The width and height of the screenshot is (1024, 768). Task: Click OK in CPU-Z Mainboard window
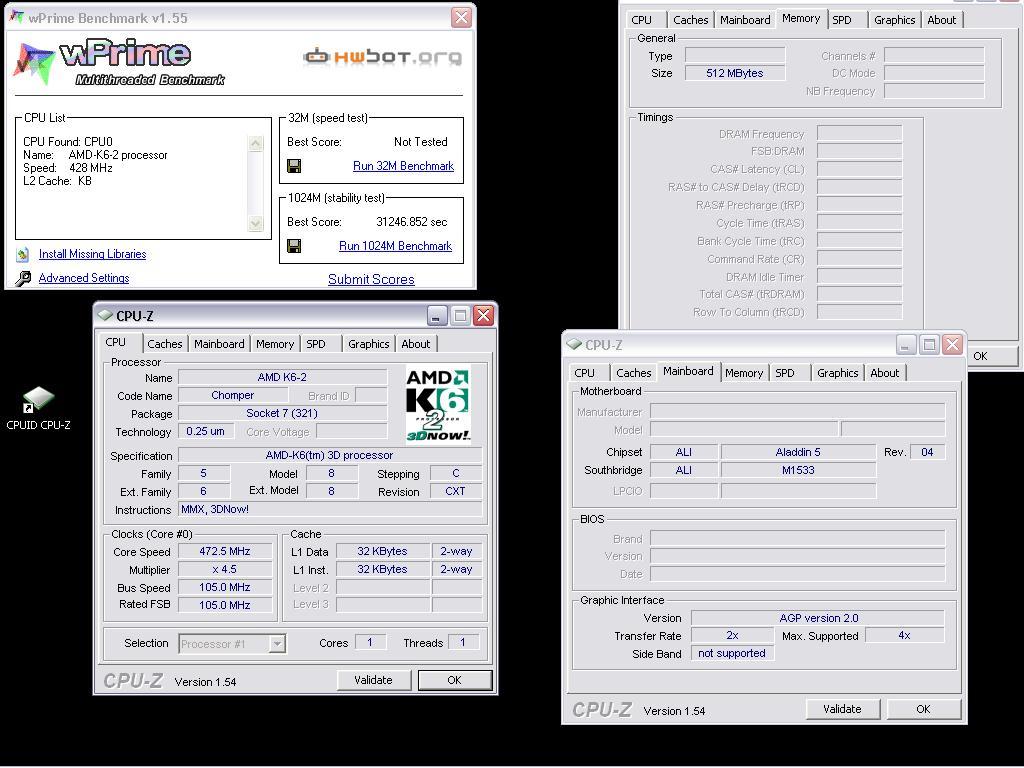point(923,709)
